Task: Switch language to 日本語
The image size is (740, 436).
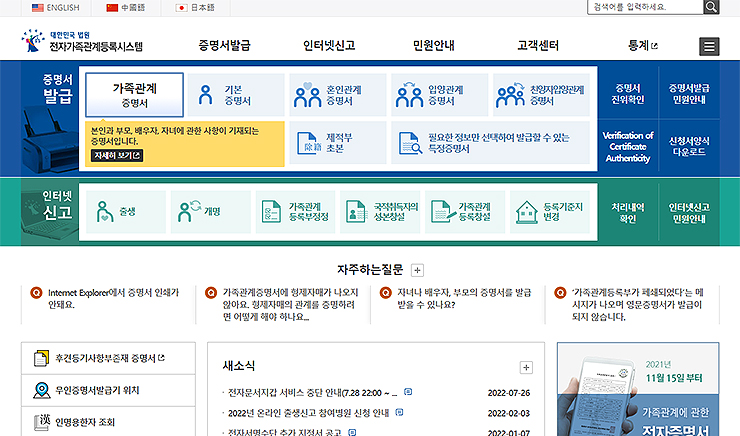Action: [x=195, y=8]
